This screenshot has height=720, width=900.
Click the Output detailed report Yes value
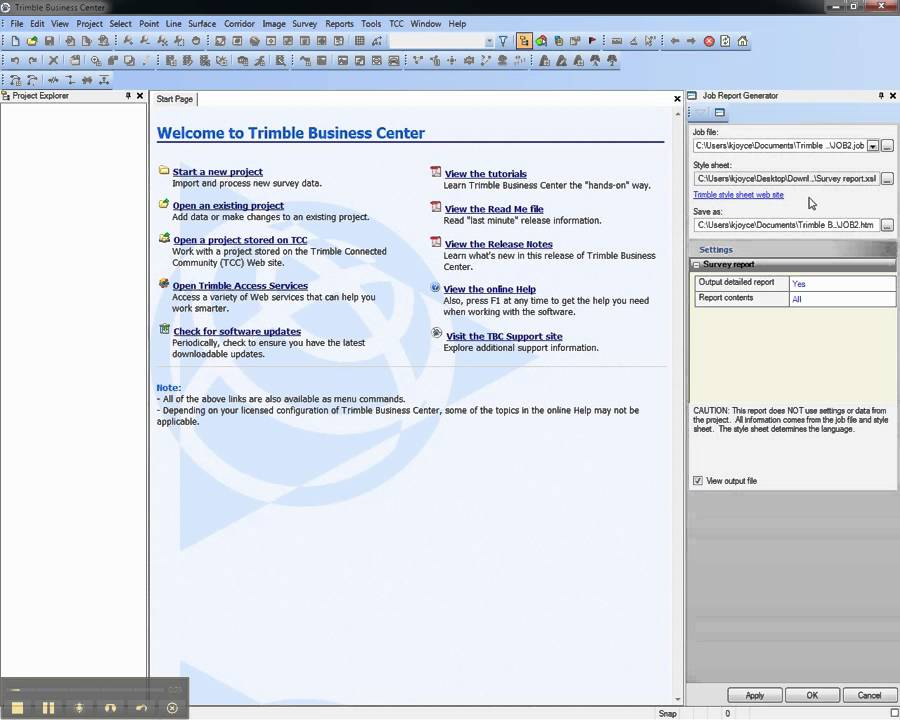[x=843, y=283]
